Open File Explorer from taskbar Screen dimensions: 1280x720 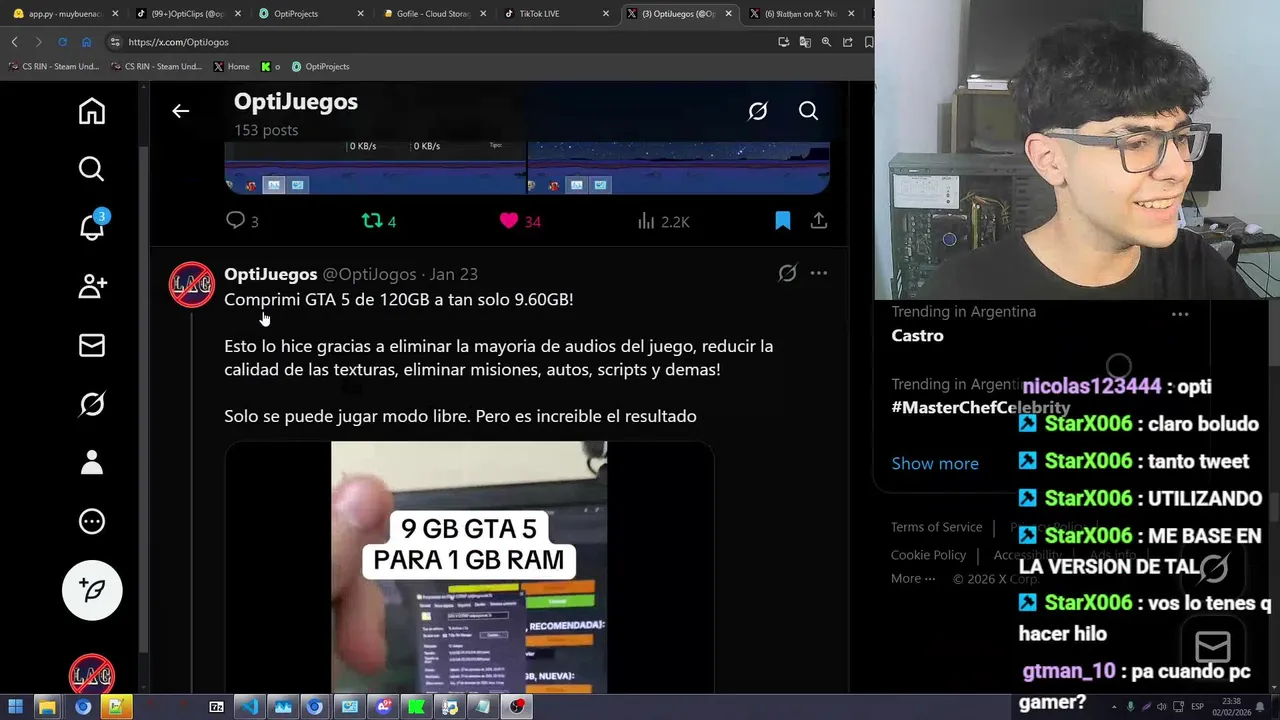(x=47, y=707)
